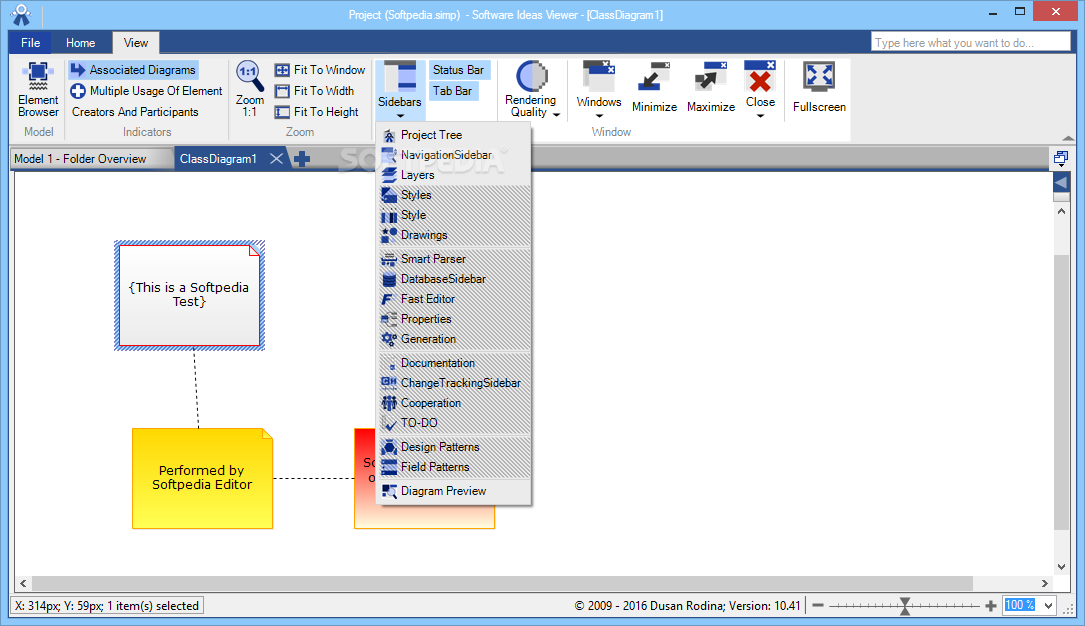
Task: Select Fit To Width
Action: [314, 91]
